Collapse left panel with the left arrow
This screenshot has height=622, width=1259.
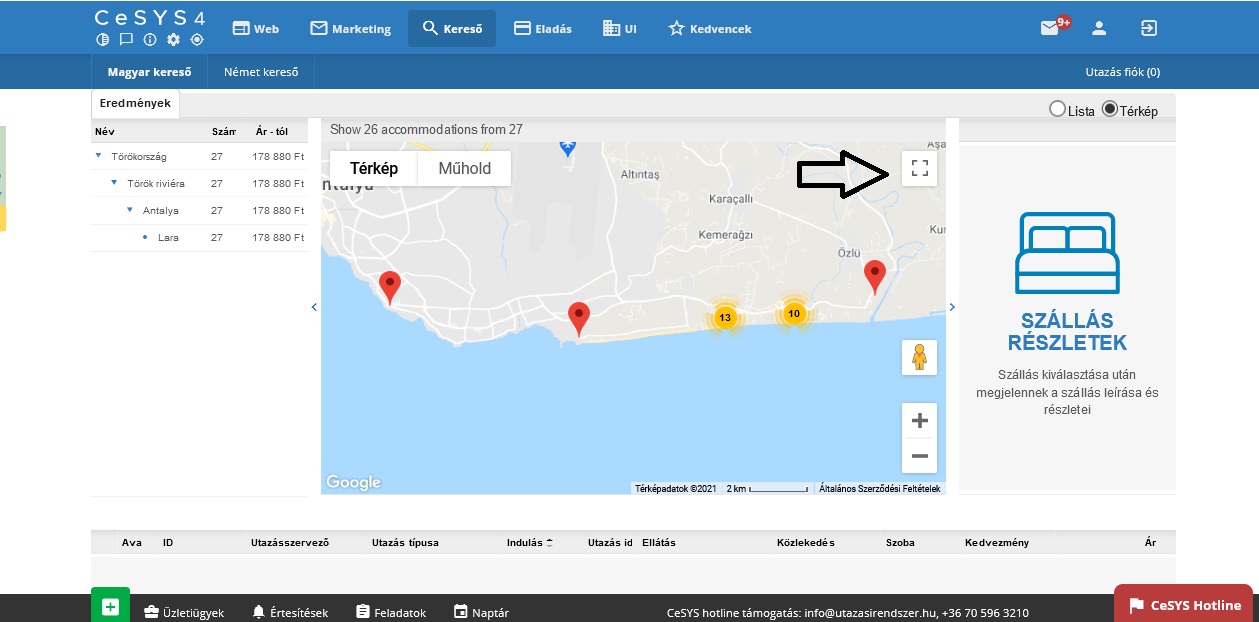click(x=314, y=307)
